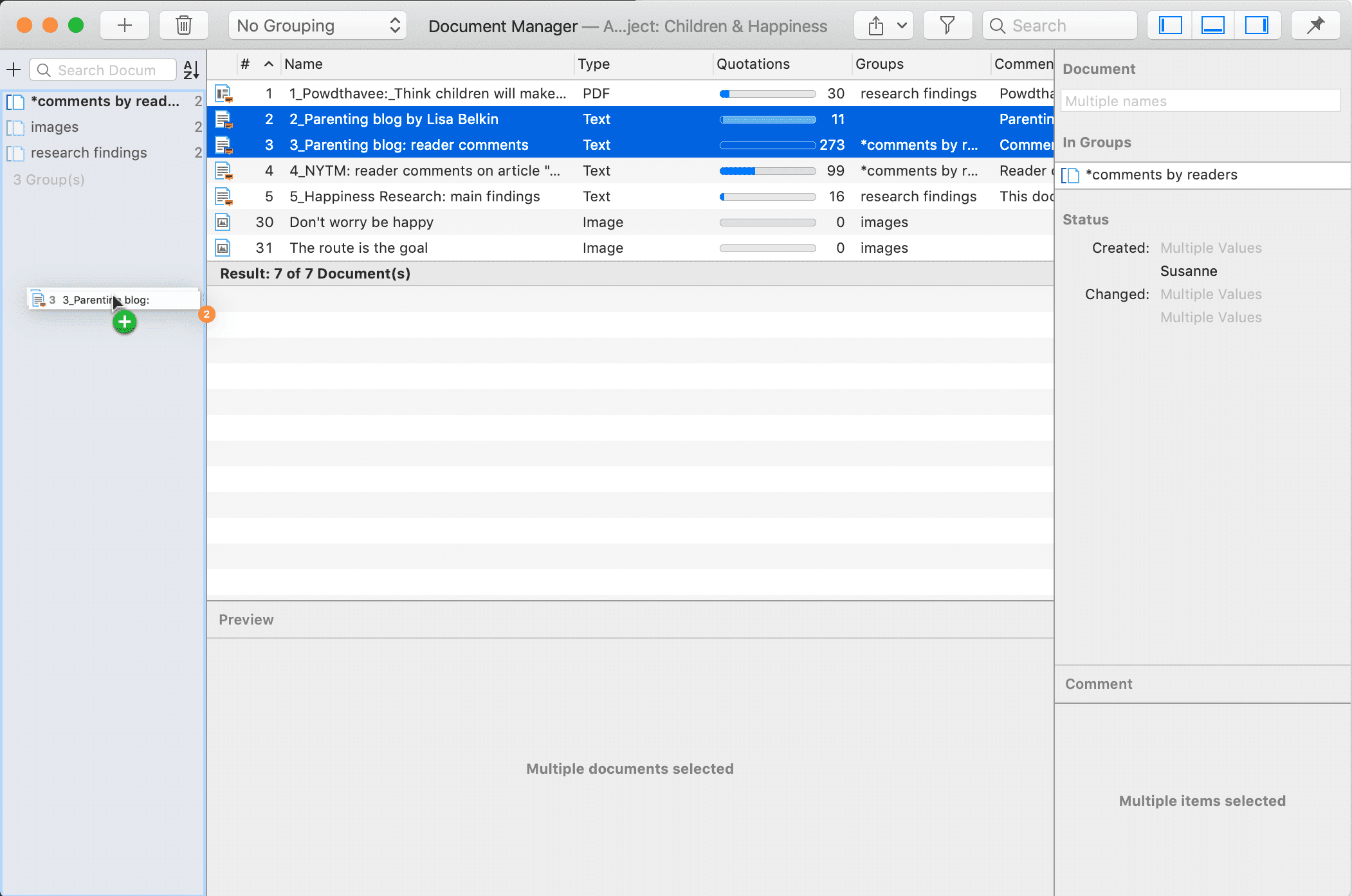Toggle the bottom preview panel

coord(1212,26)
